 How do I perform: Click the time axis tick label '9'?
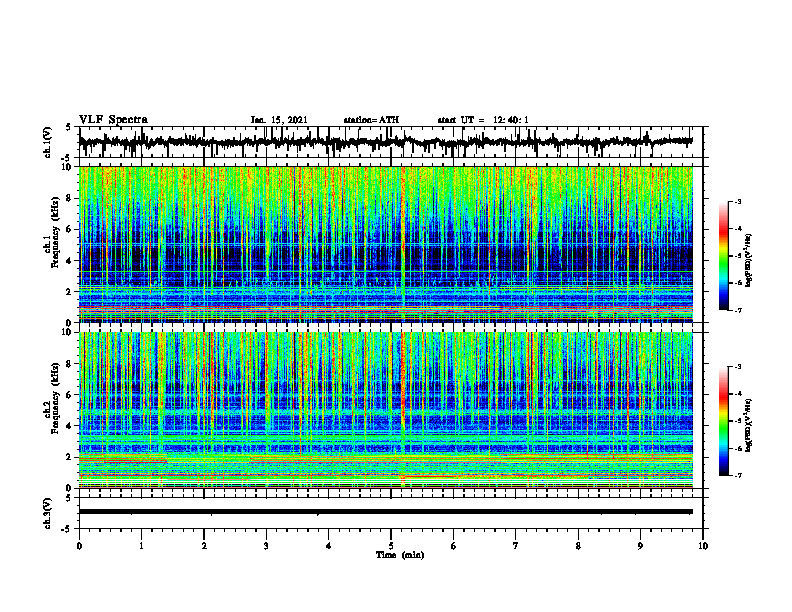point(640,546)
